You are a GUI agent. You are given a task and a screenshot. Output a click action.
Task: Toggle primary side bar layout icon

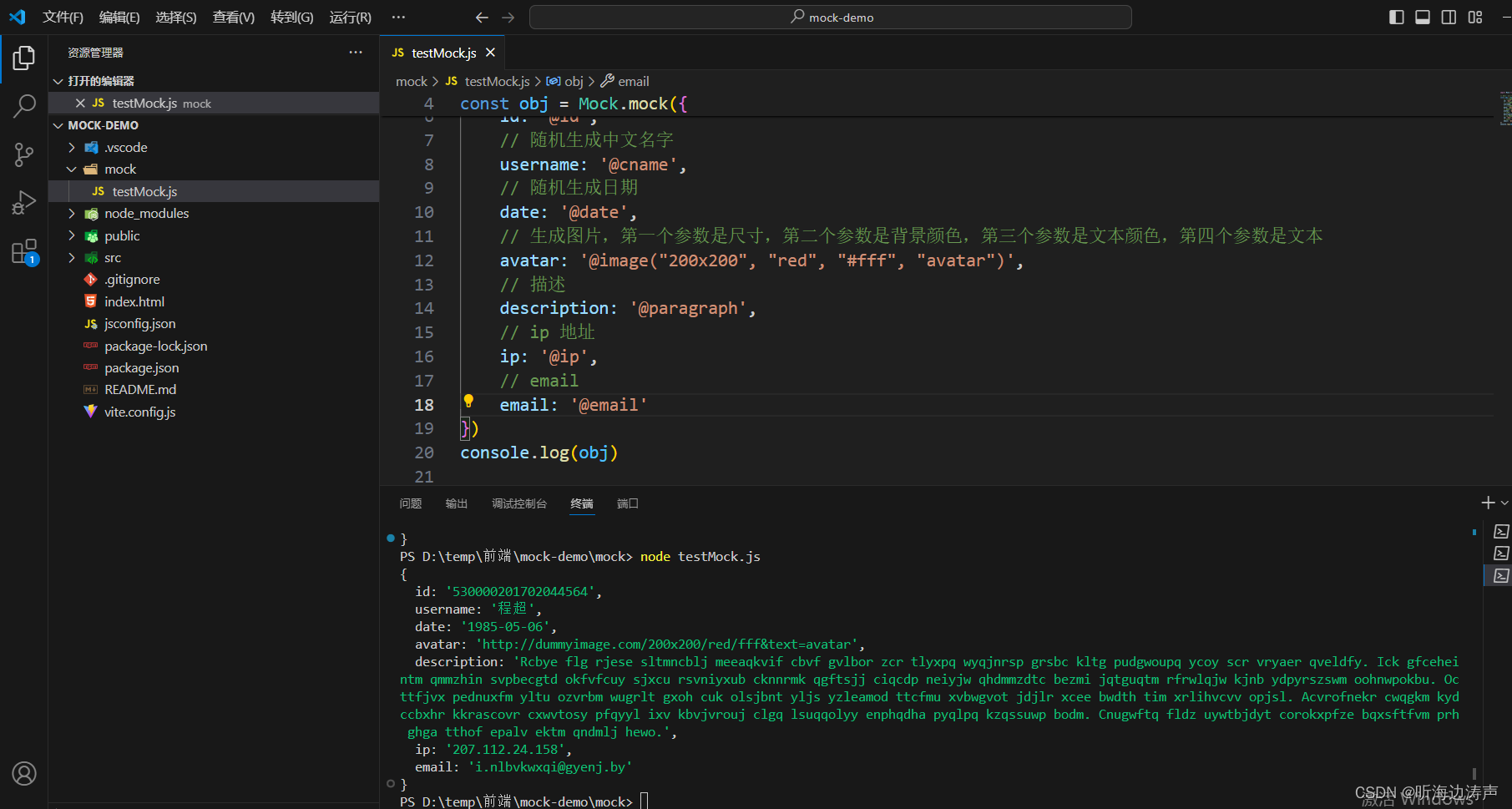coord(1396,18)
